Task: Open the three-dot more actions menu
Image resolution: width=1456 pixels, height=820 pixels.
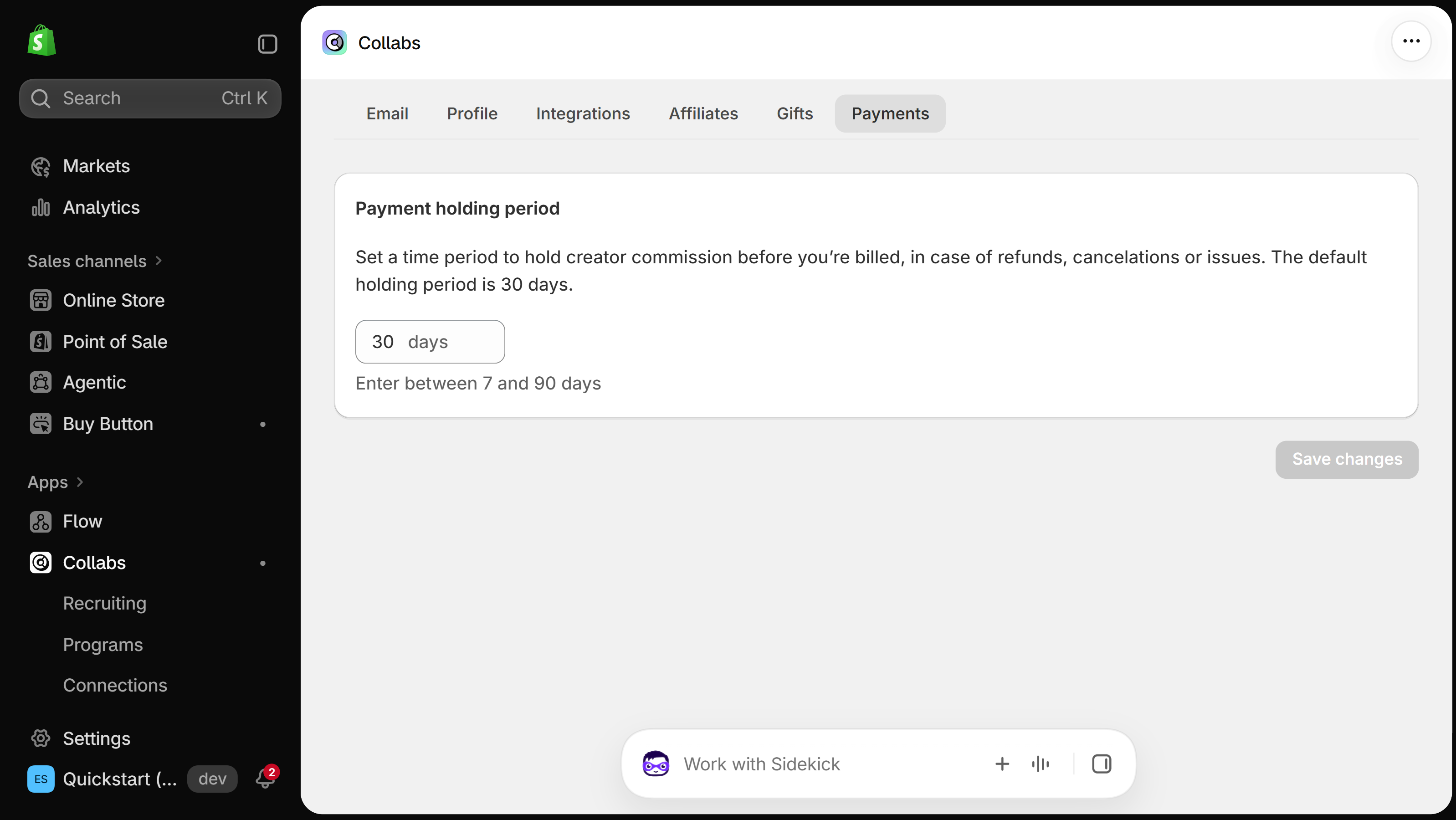Action: pyautogui.click(x=1411, y=41)
